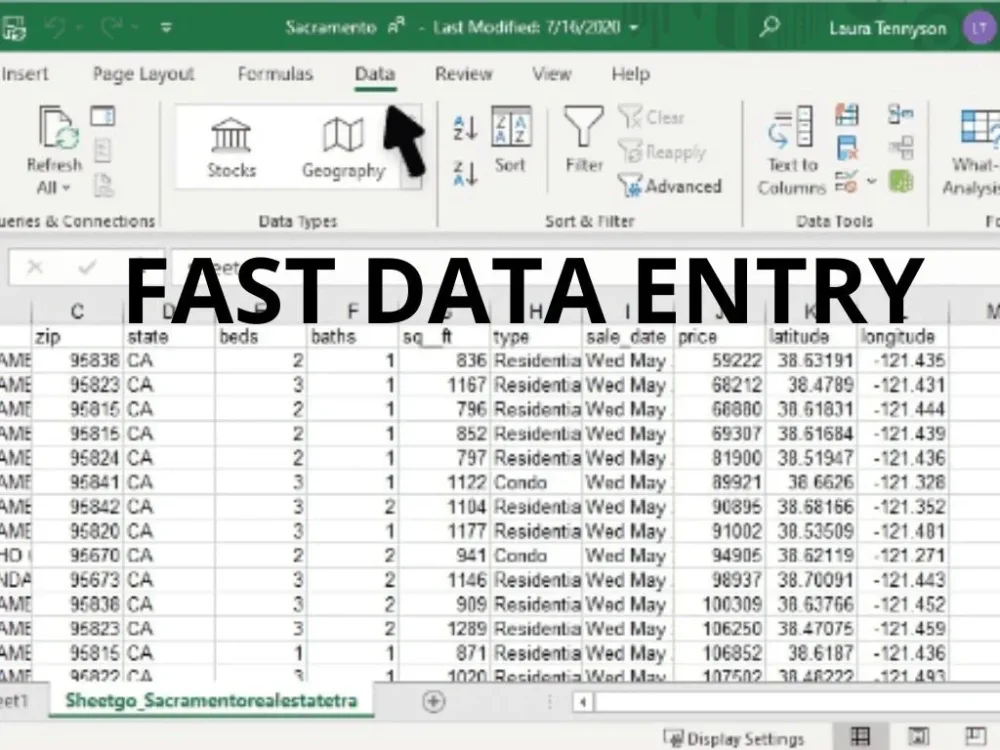Viewport: 1000px width, 750px height.
Task: Reapply the current filter
Action: pyautogui.click(x=662, y=152)
